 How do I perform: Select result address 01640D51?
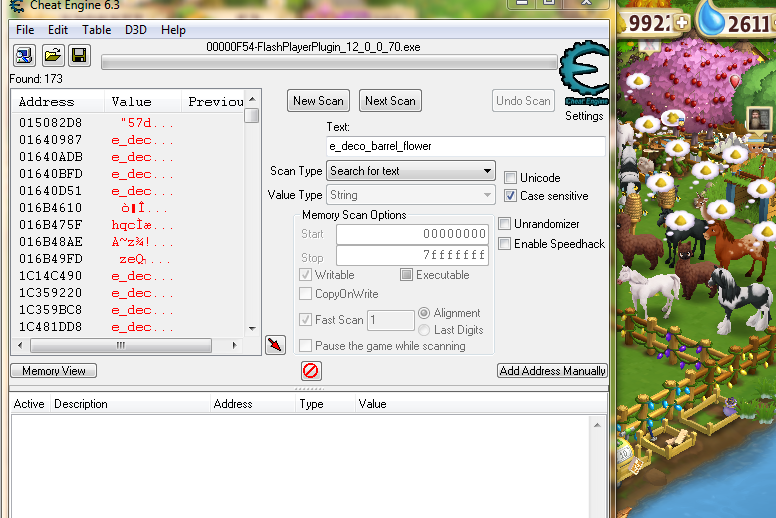50,191
